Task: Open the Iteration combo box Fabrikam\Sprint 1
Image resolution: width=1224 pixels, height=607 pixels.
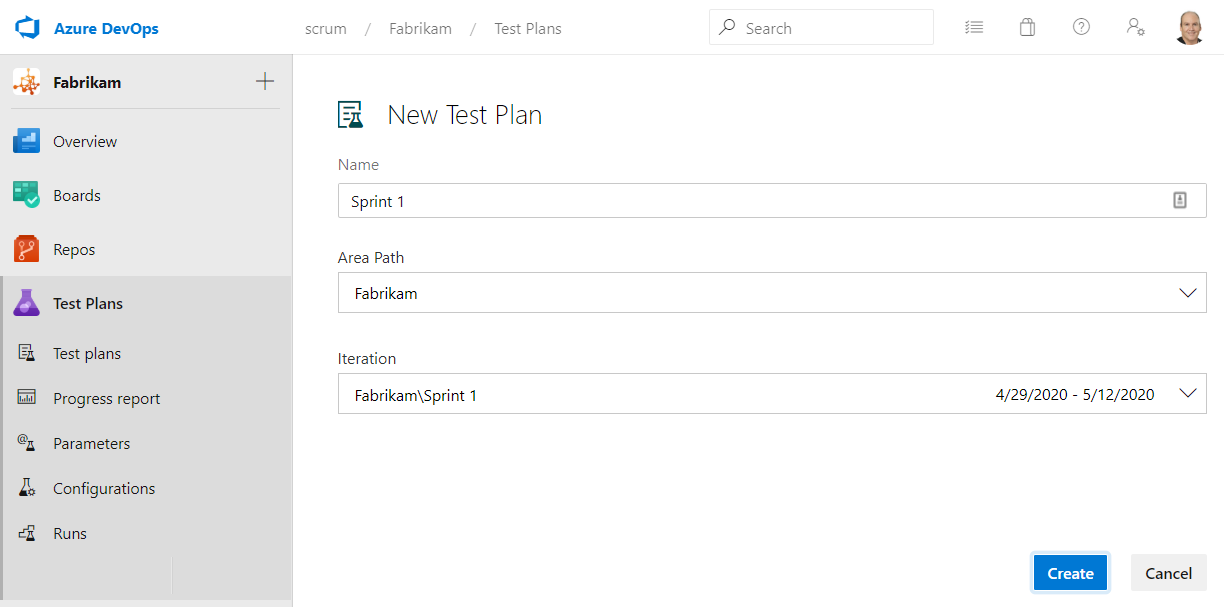Action: point(772,395)
